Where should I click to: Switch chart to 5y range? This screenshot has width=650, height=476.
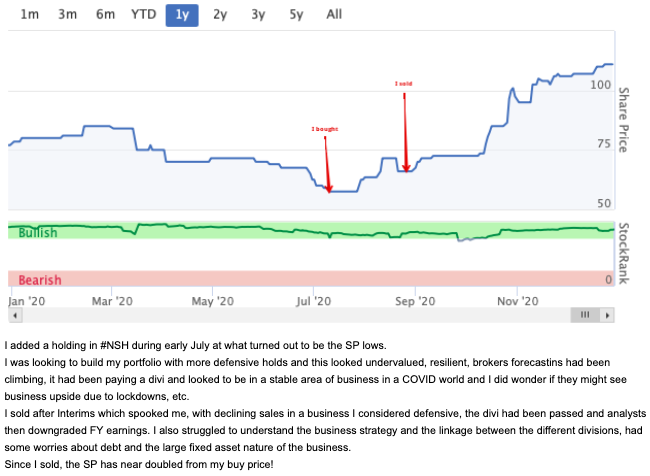296,15
